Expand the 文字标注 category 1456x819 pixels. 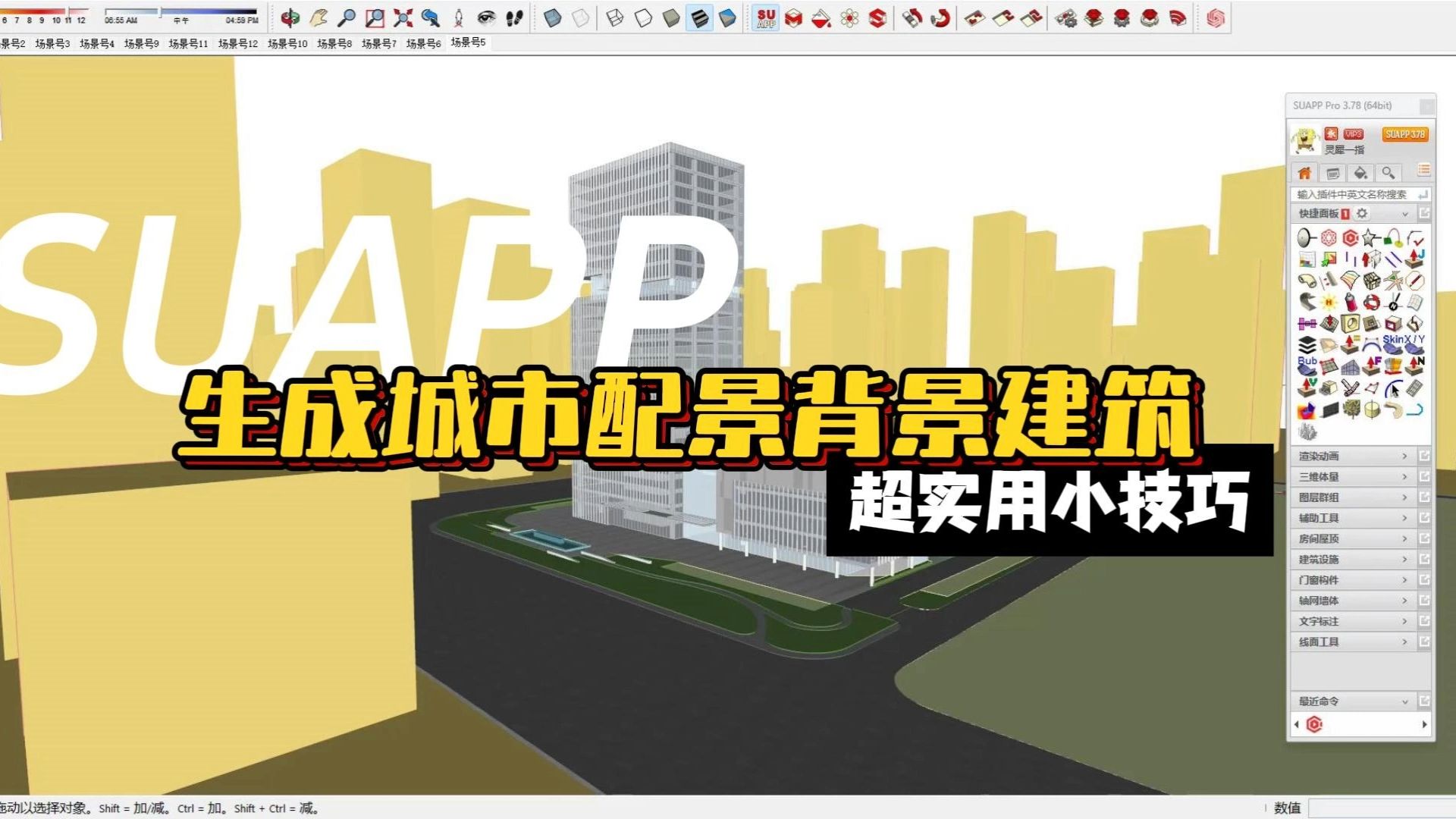pyautogui.click(x=1353, y=621)
